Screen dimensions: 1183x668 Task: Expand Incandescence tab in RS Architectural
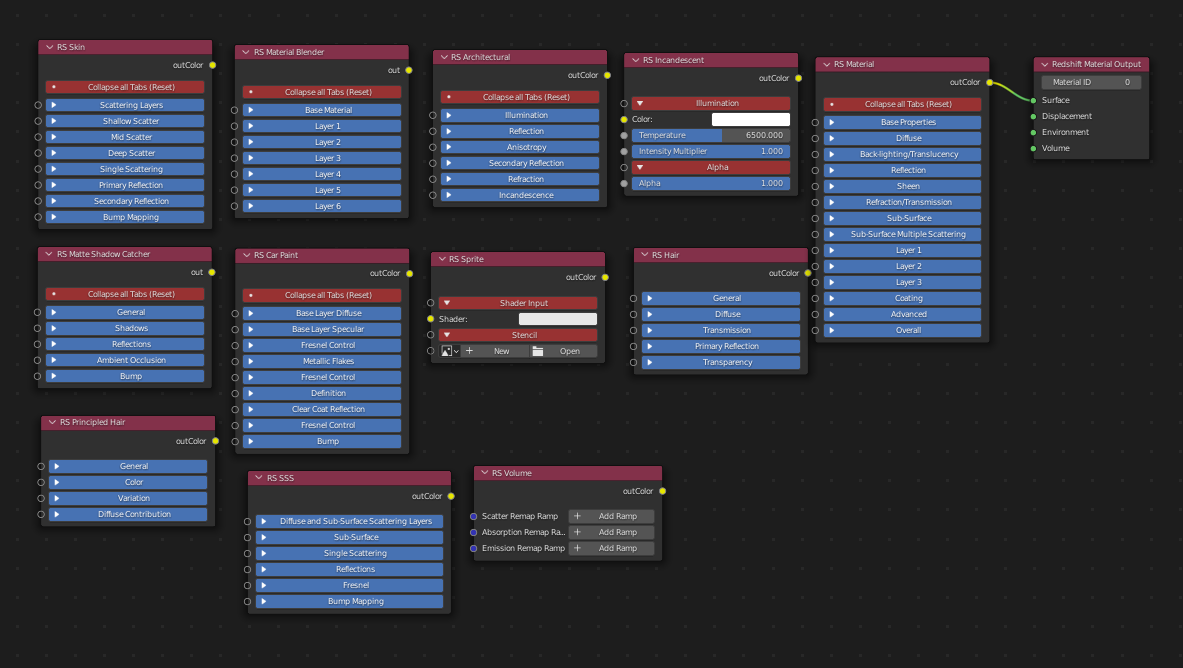pos(521,195)
